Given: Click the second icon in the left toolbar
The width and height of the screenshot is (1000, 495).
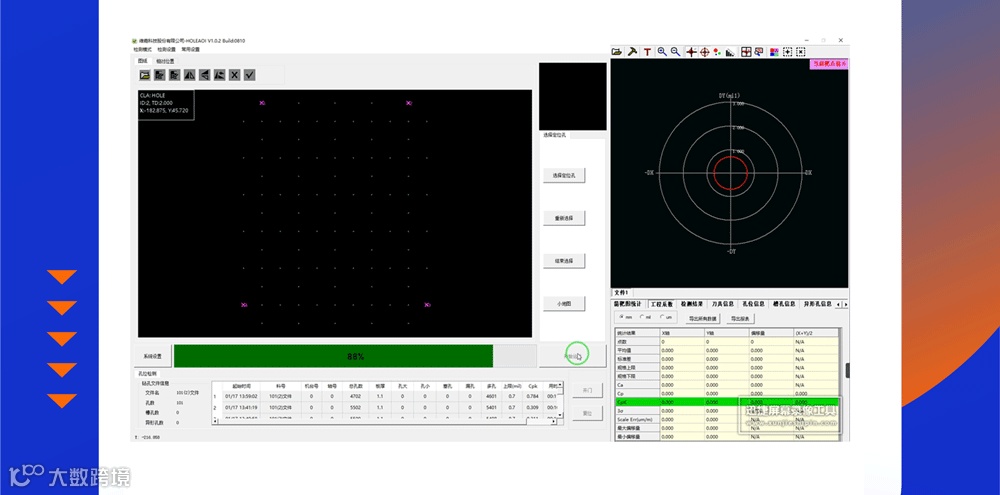Looking at the screenshot, I should [160, 75].
